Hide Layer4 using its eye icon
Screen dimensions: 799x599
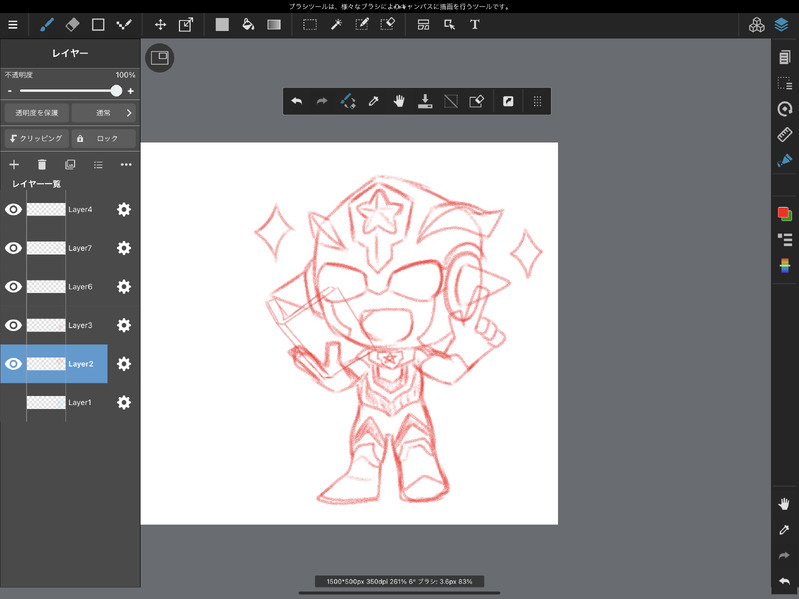point(13,209)
